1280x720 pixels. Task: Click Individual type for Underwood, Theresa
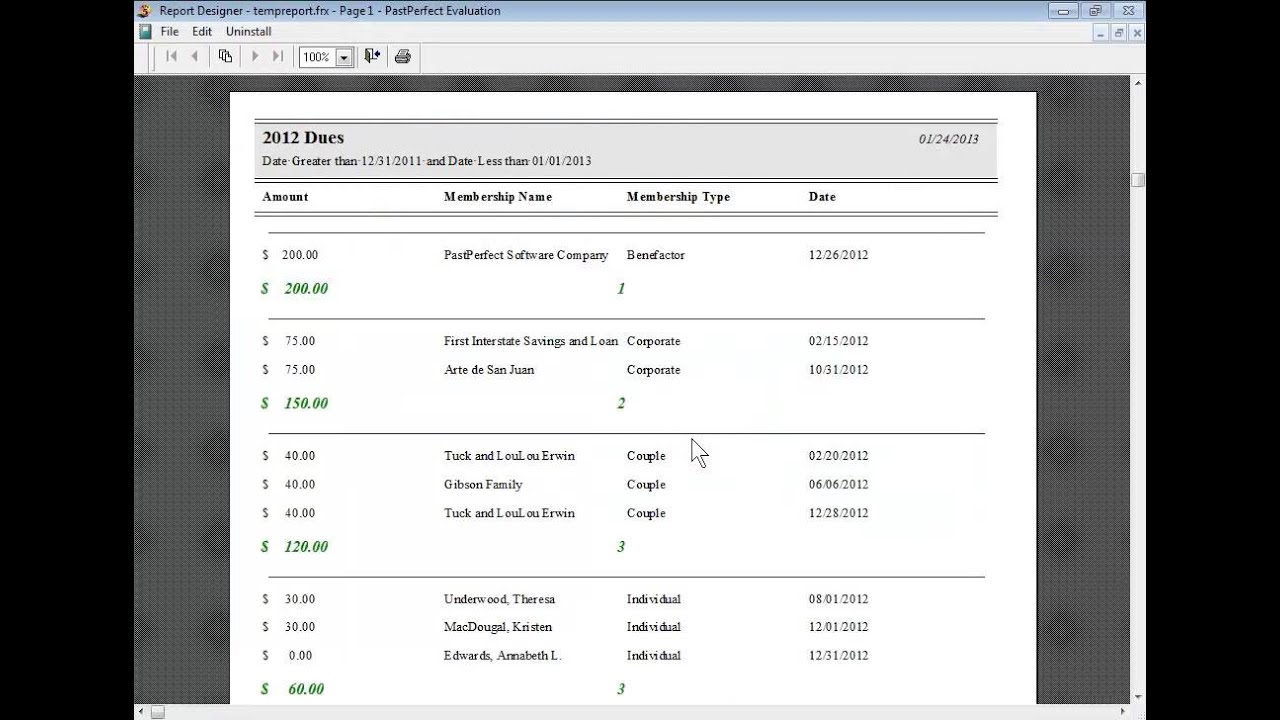coord(654,599)
